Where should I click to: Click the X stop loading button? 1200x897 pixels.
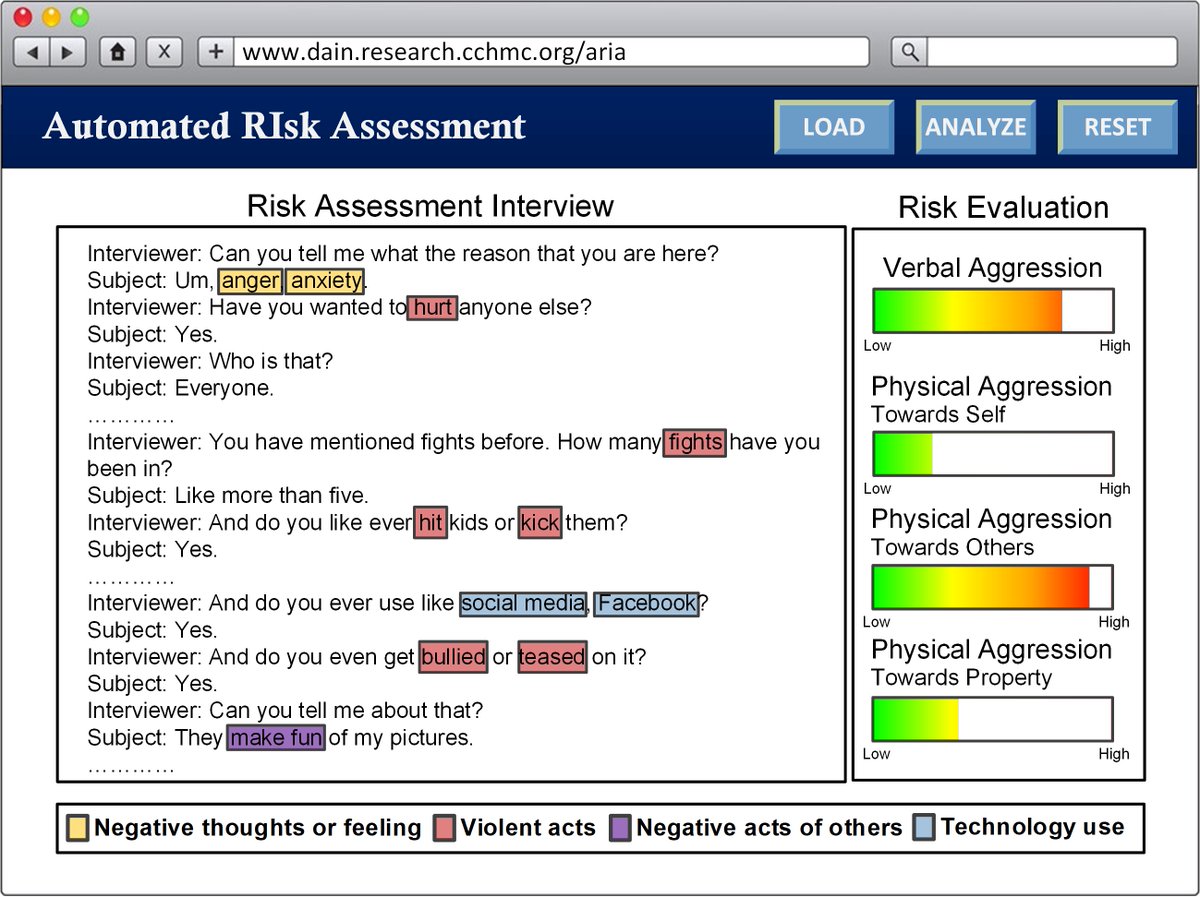click(165, 52)
